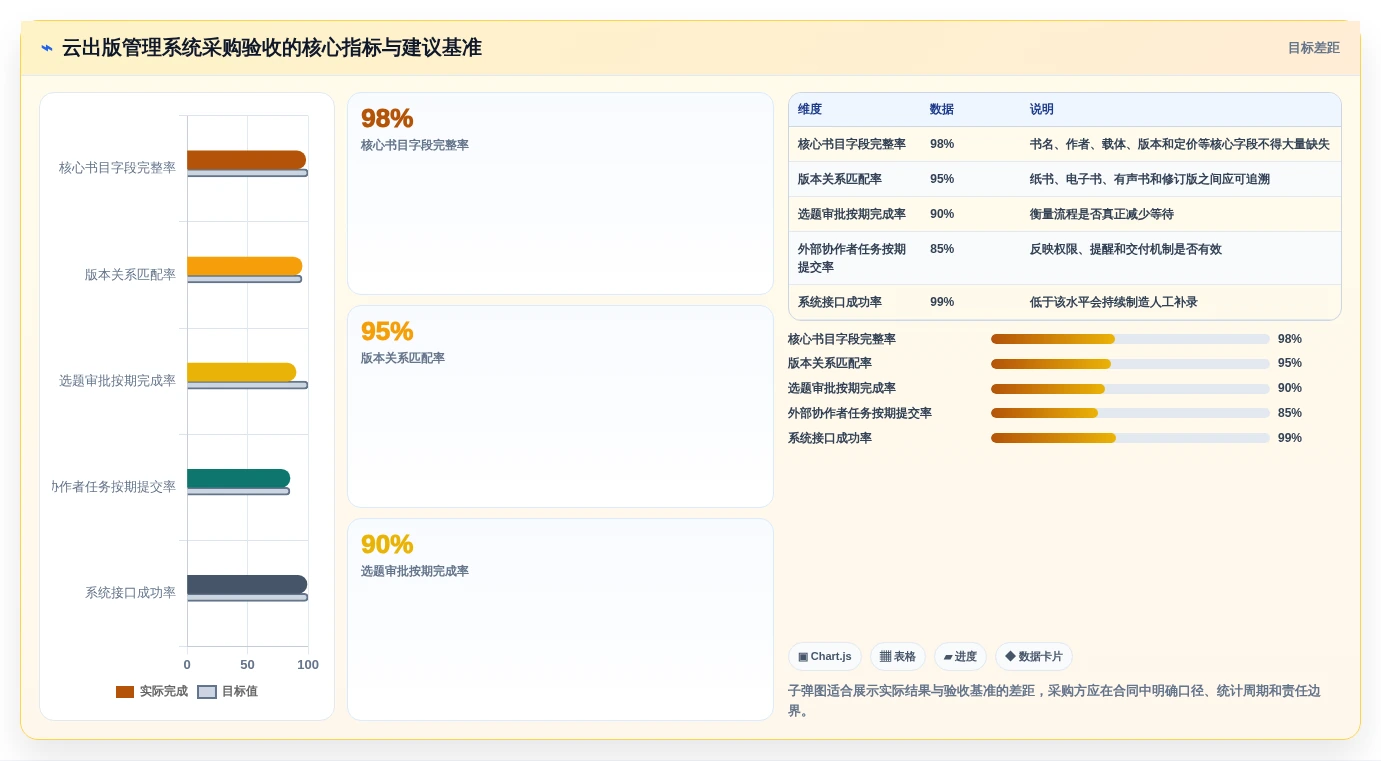
Task: Click the 系统接口成功率 99% progress bar
Action: pos(1130,438)
